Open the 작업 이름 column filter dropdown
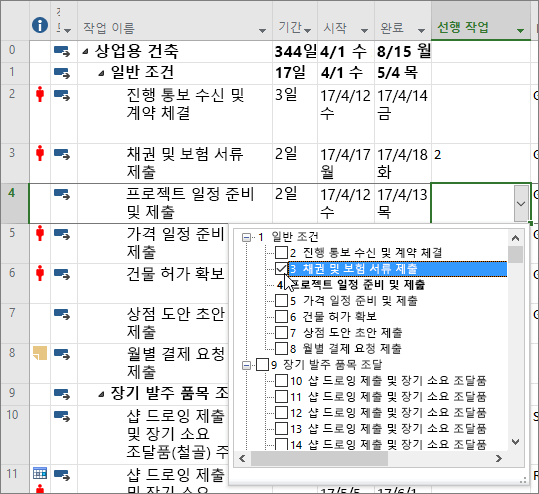Viewport: 539px width, 494px height. click(262, 31)
